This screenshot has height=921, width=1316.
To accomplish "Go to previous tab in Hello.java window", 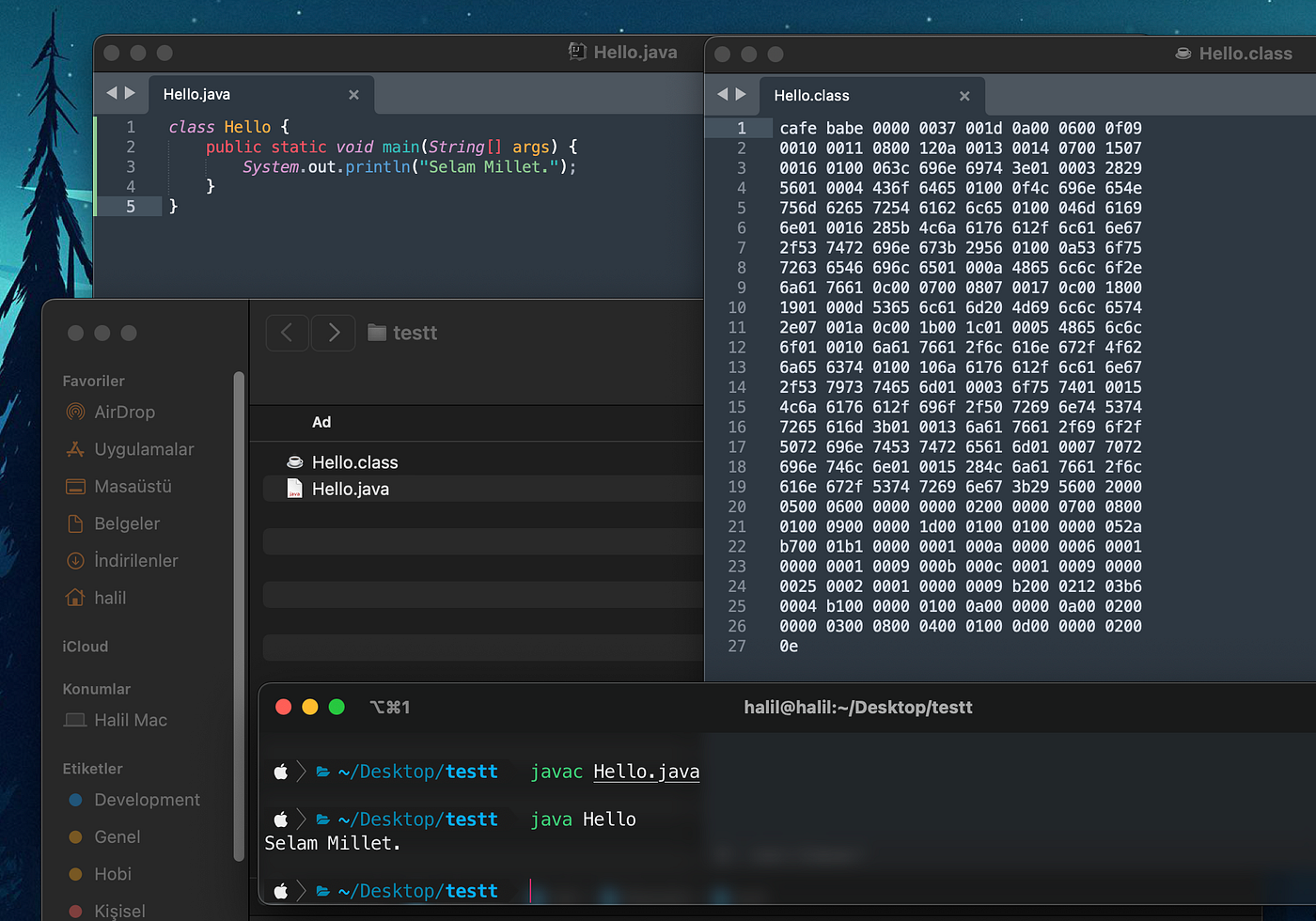I will (x=112, y=93).
